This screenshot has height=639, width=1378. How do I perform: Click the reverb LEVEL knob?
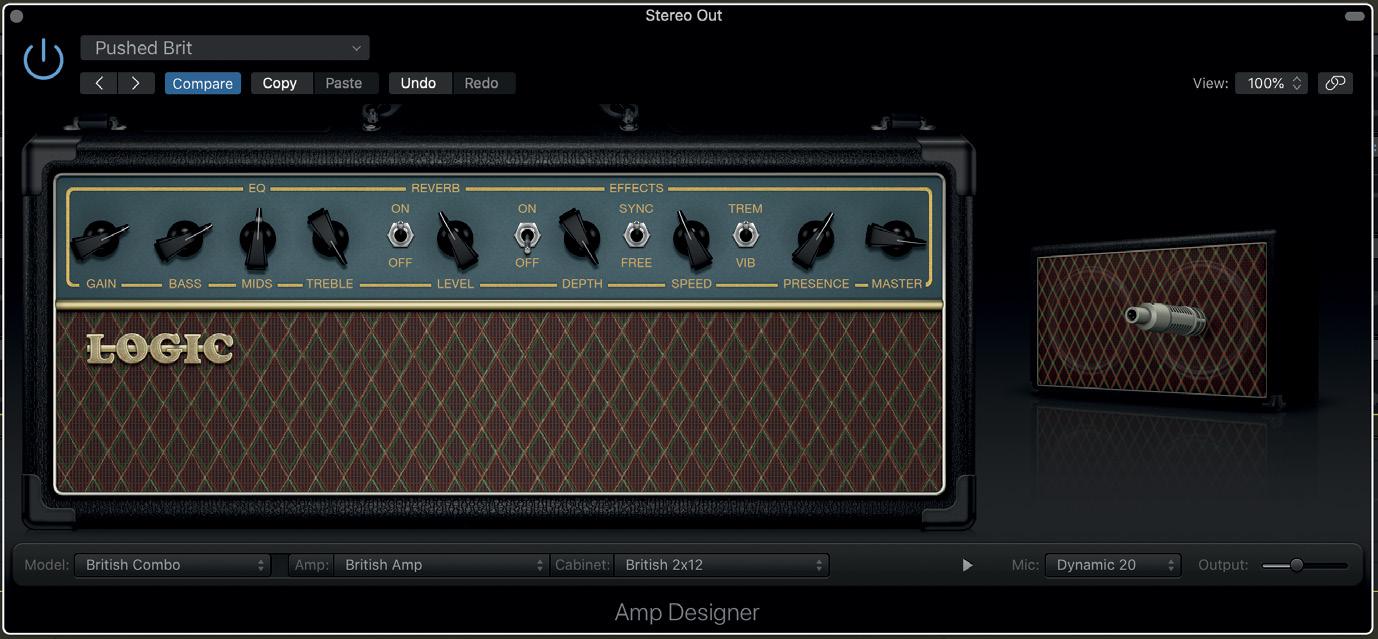(457, 240)
